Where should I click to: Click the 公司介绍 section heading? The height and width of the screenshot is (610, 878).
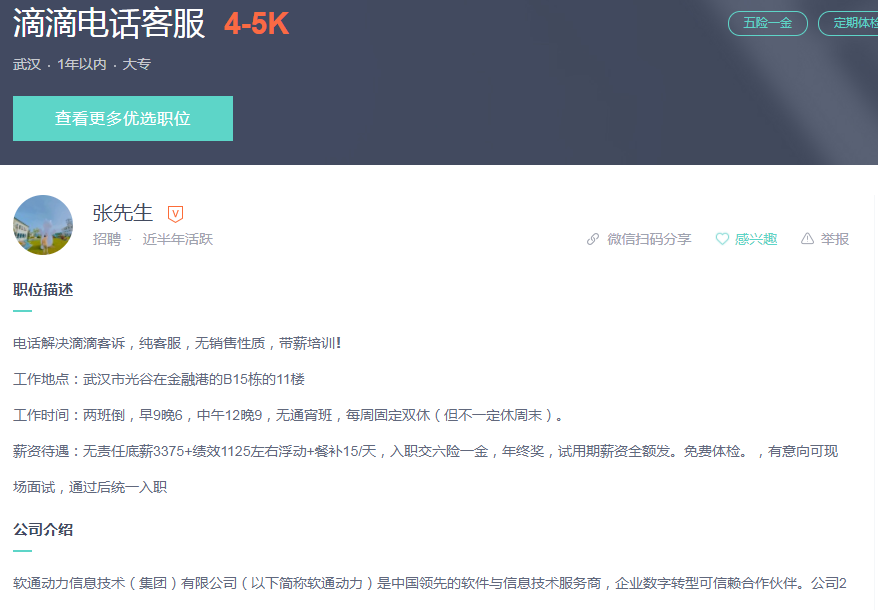click(43, 529)
